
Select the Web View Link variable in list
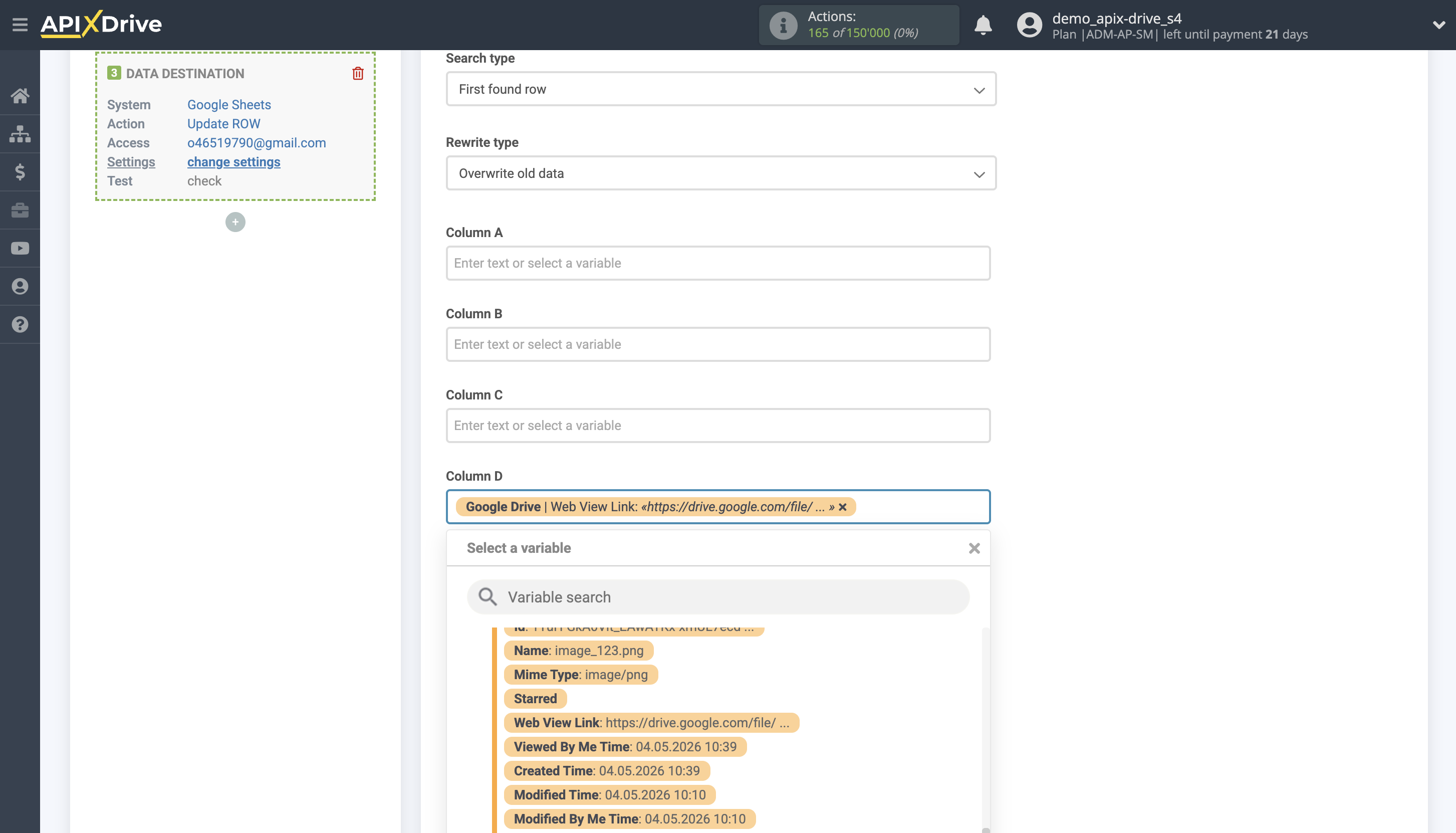click(651, 723)
